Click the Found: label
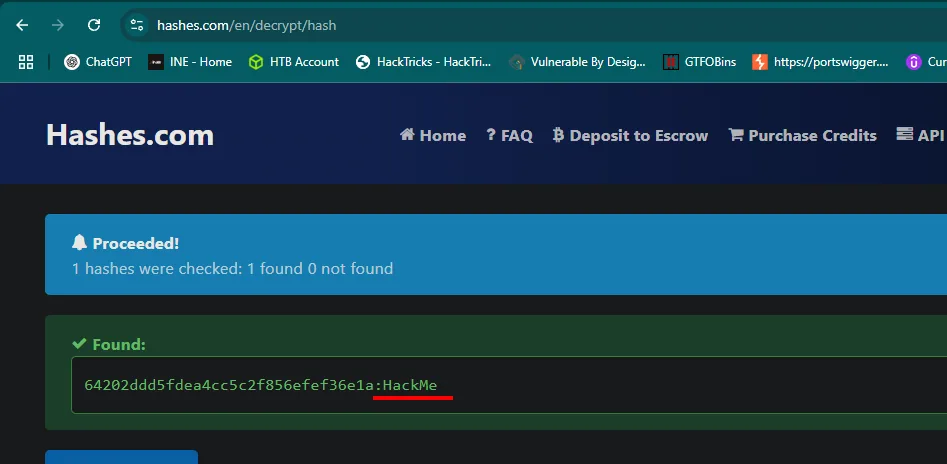947x464 pixels. [119, 345]
